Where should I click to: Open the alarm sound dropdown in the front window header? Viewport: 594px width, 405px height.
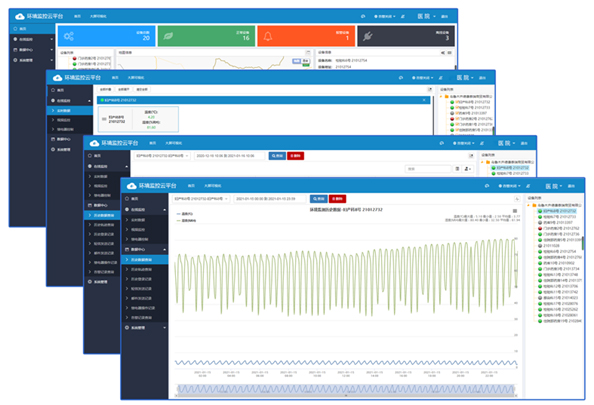tap(510, 186)
